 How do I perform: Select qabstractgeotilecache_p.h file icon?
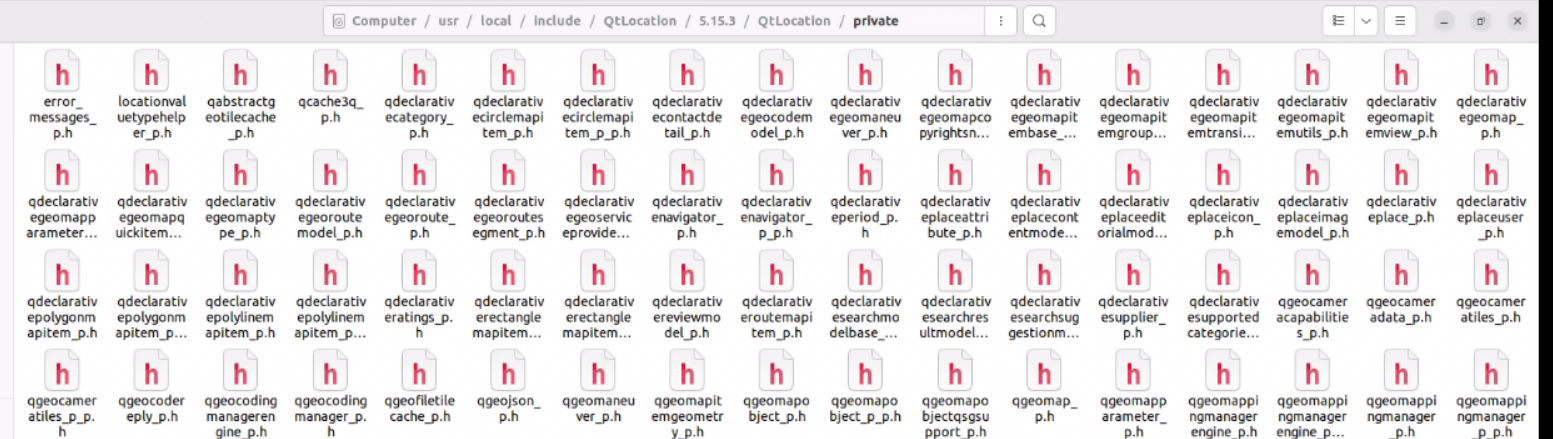(241, 71)
